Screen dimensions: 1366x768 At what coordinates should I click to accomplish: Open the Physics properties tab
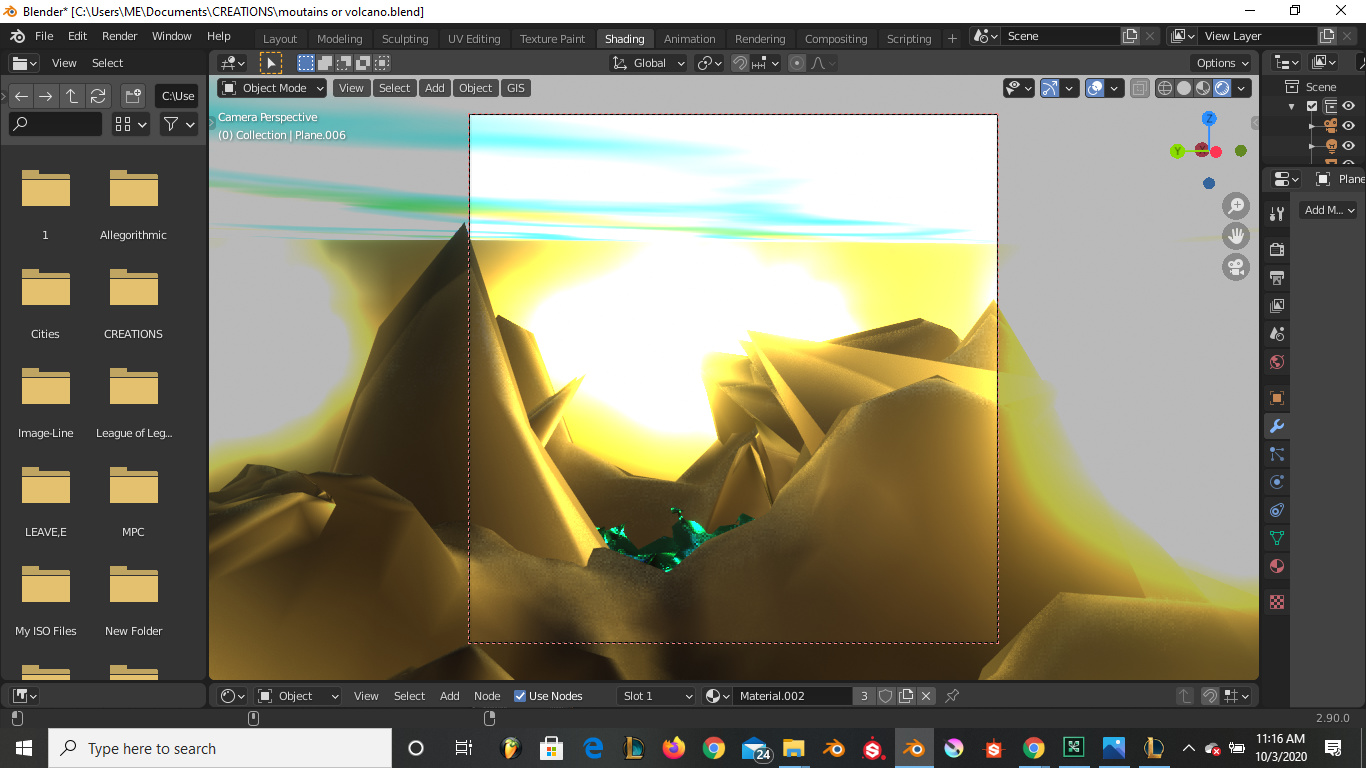pyautogui.click(x=1277, y=482)
